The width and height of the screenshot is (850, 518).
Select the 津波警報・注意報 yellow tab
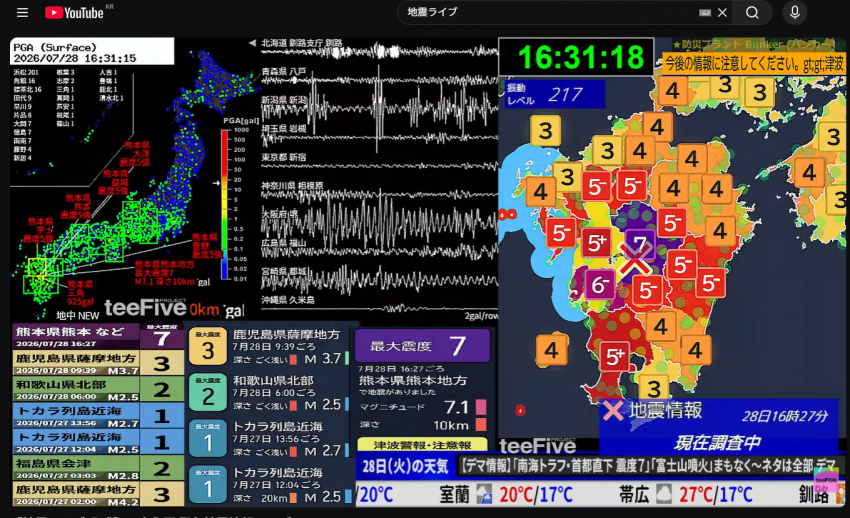click(x=422, y=445)
